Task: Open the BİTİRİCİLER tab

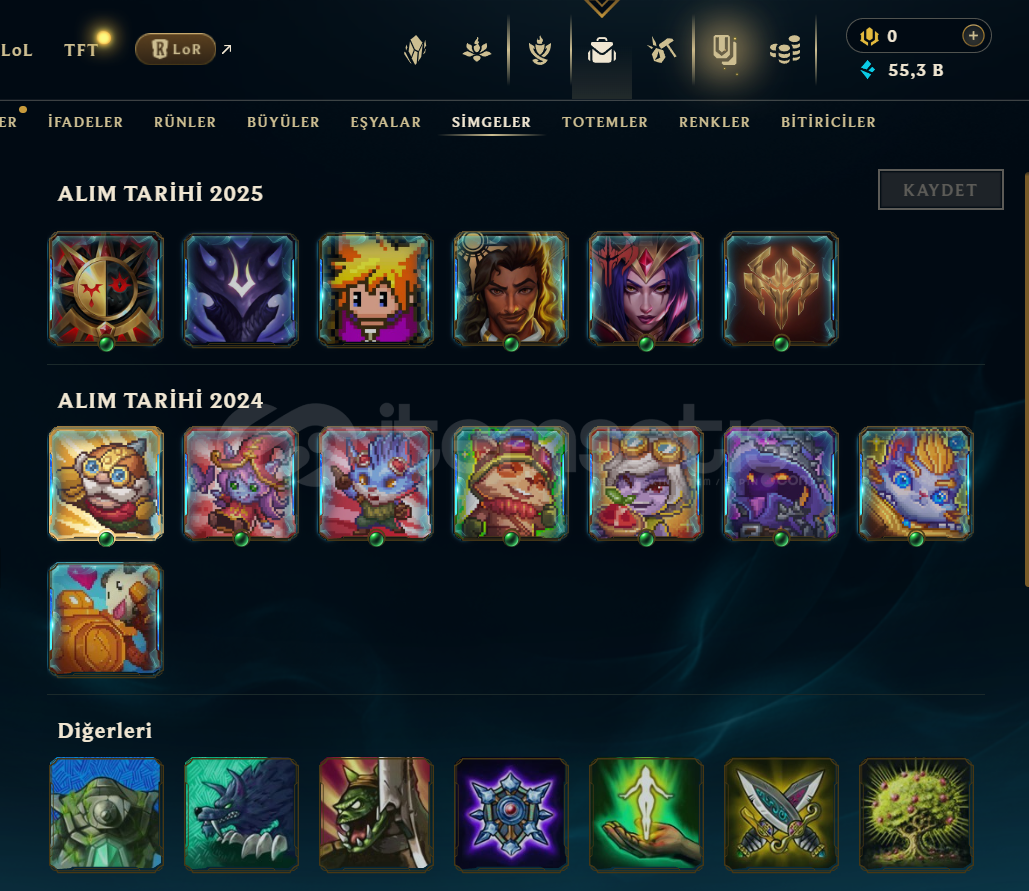Action: coord(828,122)
